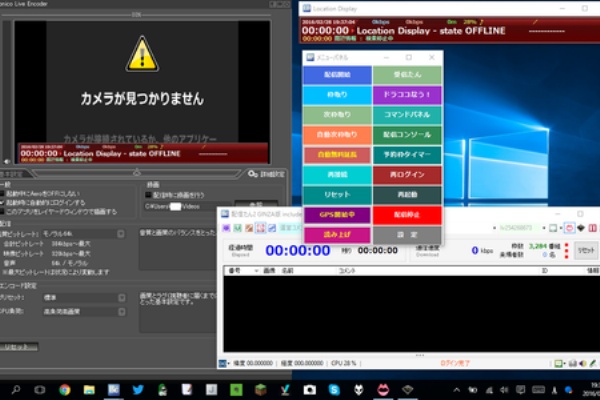
Task: Click the light blue 枠取り button
Action: pyautogui.click(x=337, y=95)
